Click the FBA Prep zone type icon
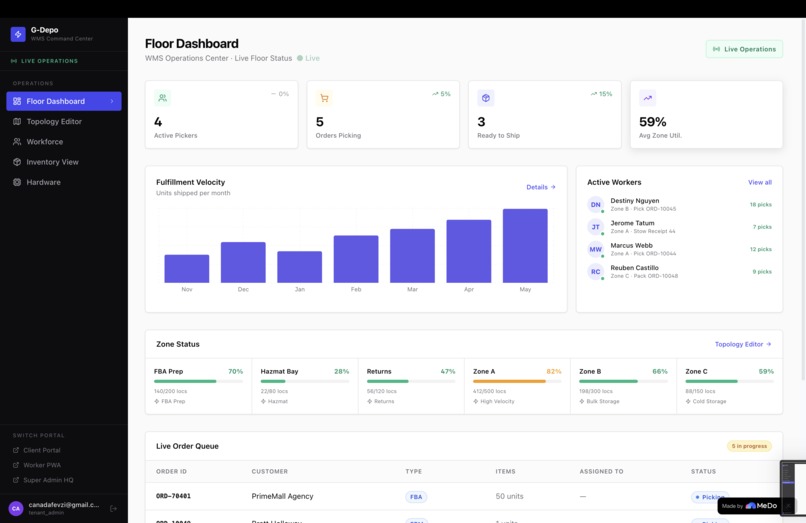Viewport: 806px width, 523px height. click(156, 401)
